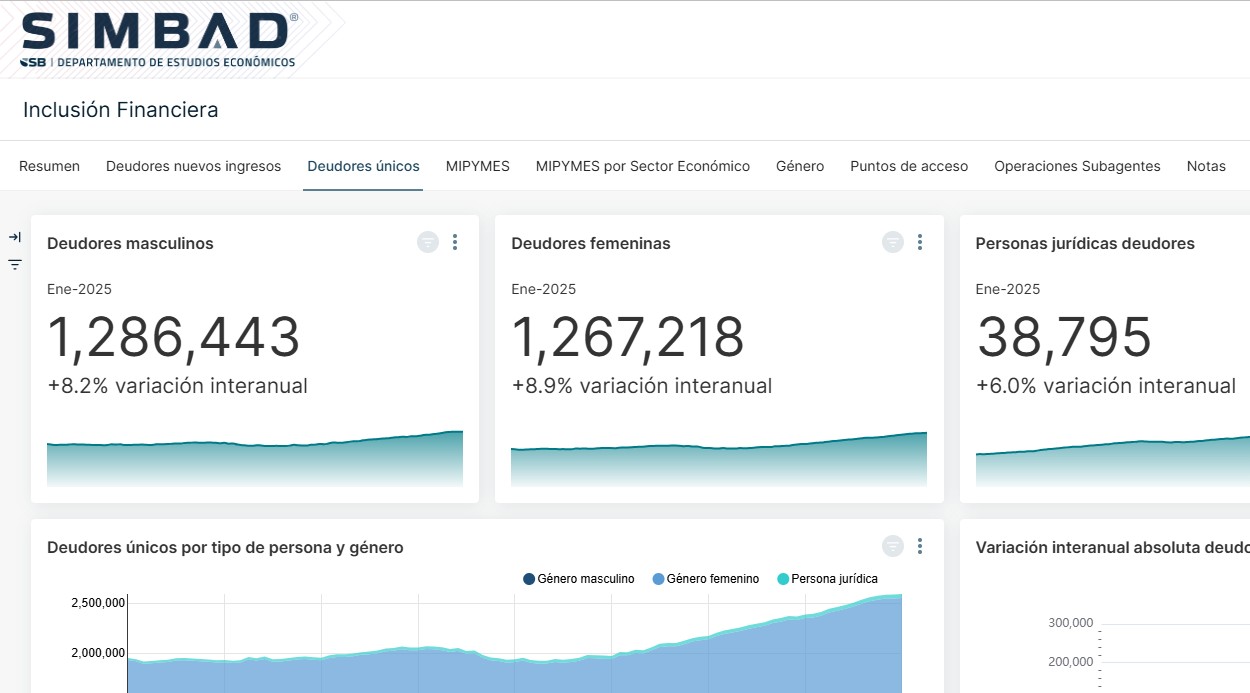Screen dimensions: 1250x693
Task: Click filter badge on Deudores masculinos card
Action: [x=428, y=242]
